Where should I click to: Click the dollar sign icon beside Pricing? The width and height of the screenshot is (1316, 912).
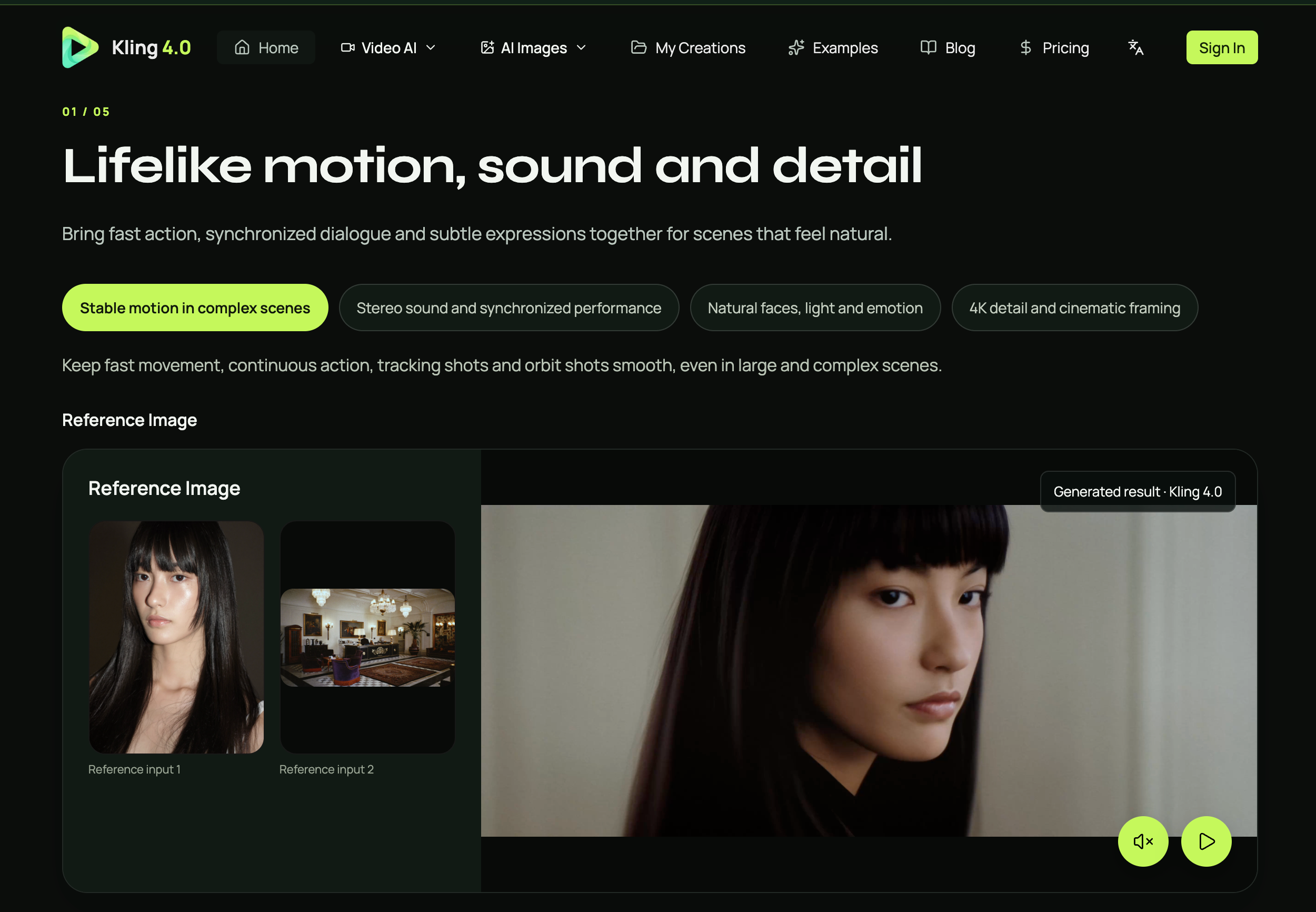click(x=1026, y=47)
